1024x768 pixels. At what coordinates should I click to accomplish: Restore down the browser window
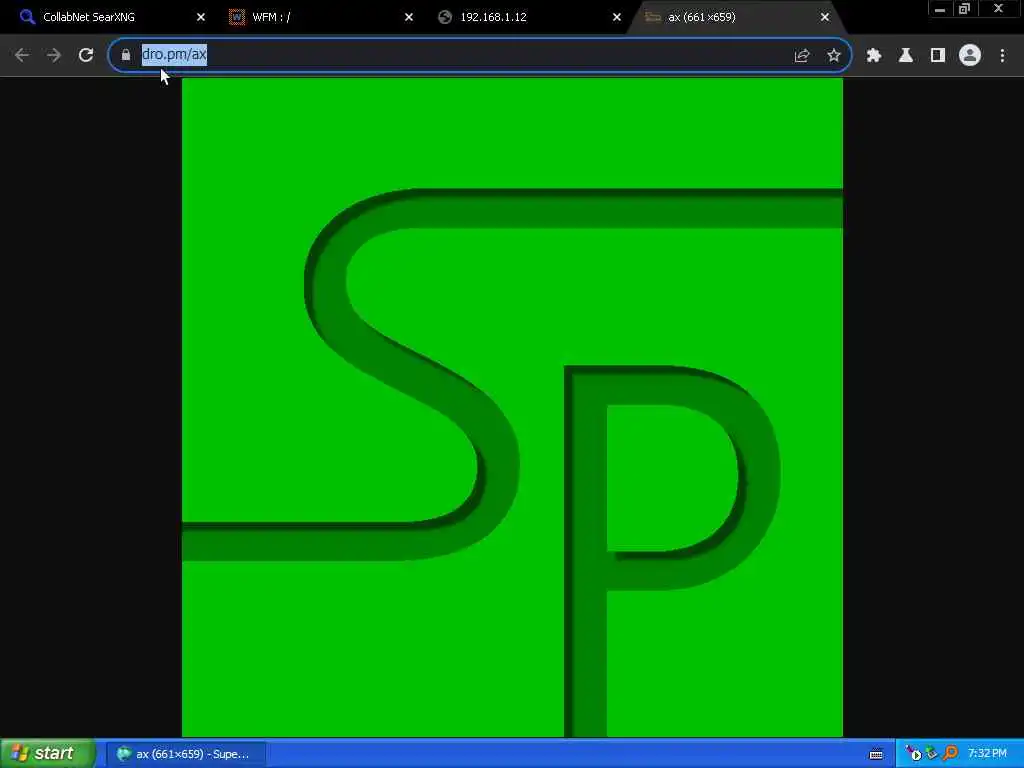tap(964, 9)
